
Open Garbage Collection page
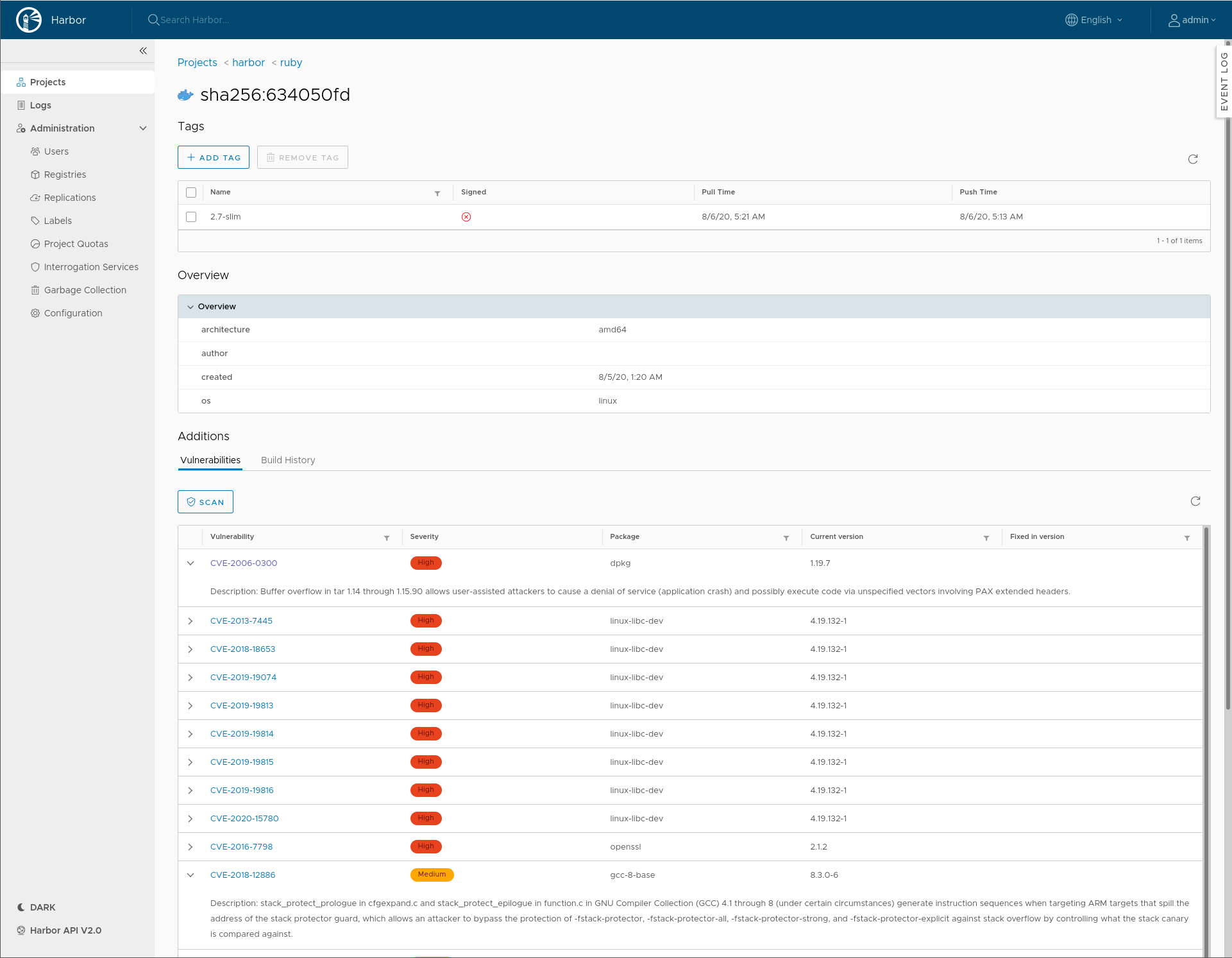[x=85, y=290]
